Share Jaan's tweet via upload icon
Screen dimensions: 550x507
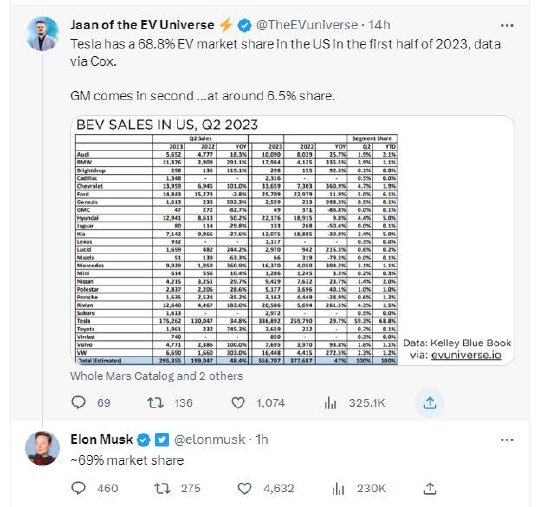click(x=430, y=403)
